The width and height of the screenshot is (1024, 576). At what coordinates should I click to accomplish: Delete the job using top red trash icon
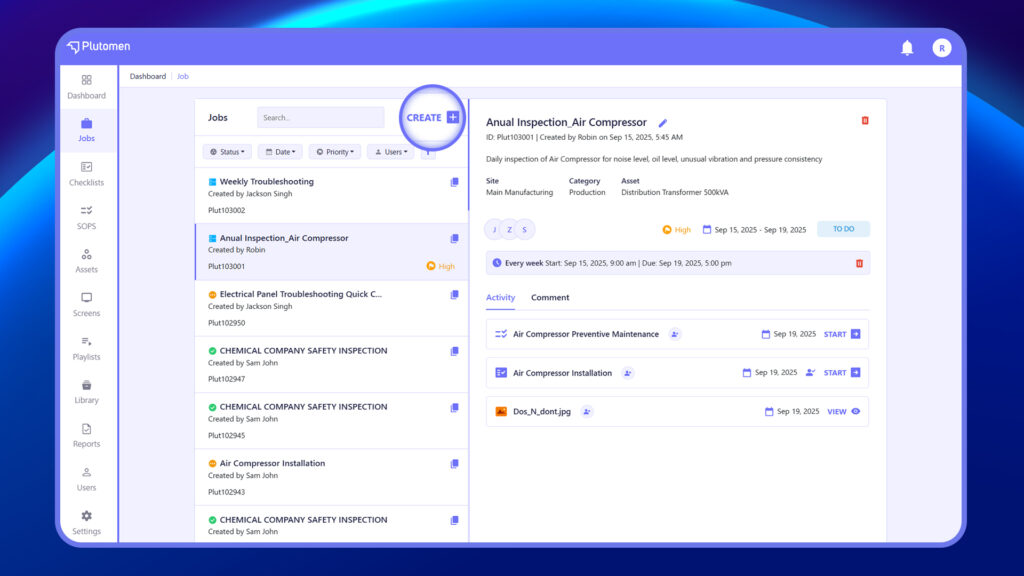click(865, 121)
